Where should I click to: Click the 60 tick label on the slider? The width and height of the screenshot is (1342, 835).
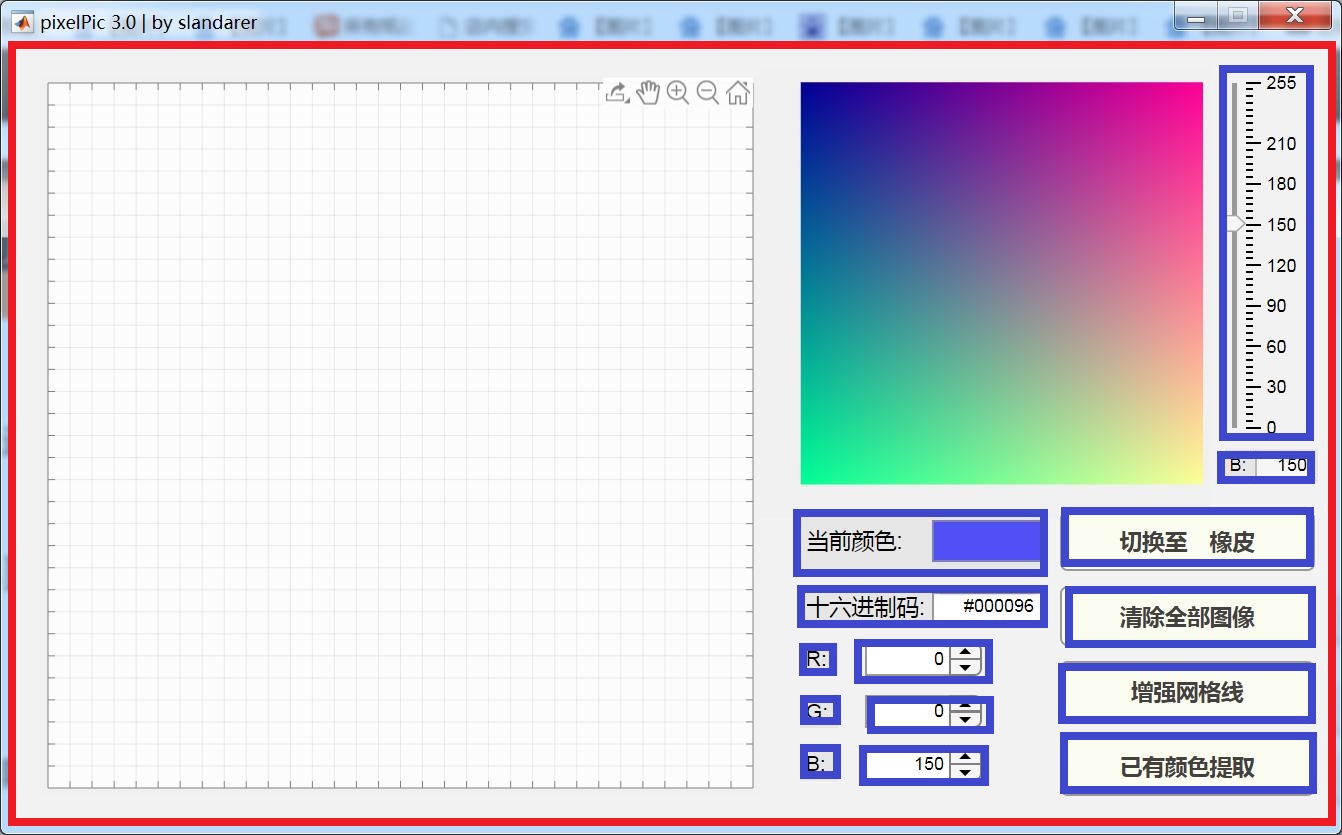1276,347
